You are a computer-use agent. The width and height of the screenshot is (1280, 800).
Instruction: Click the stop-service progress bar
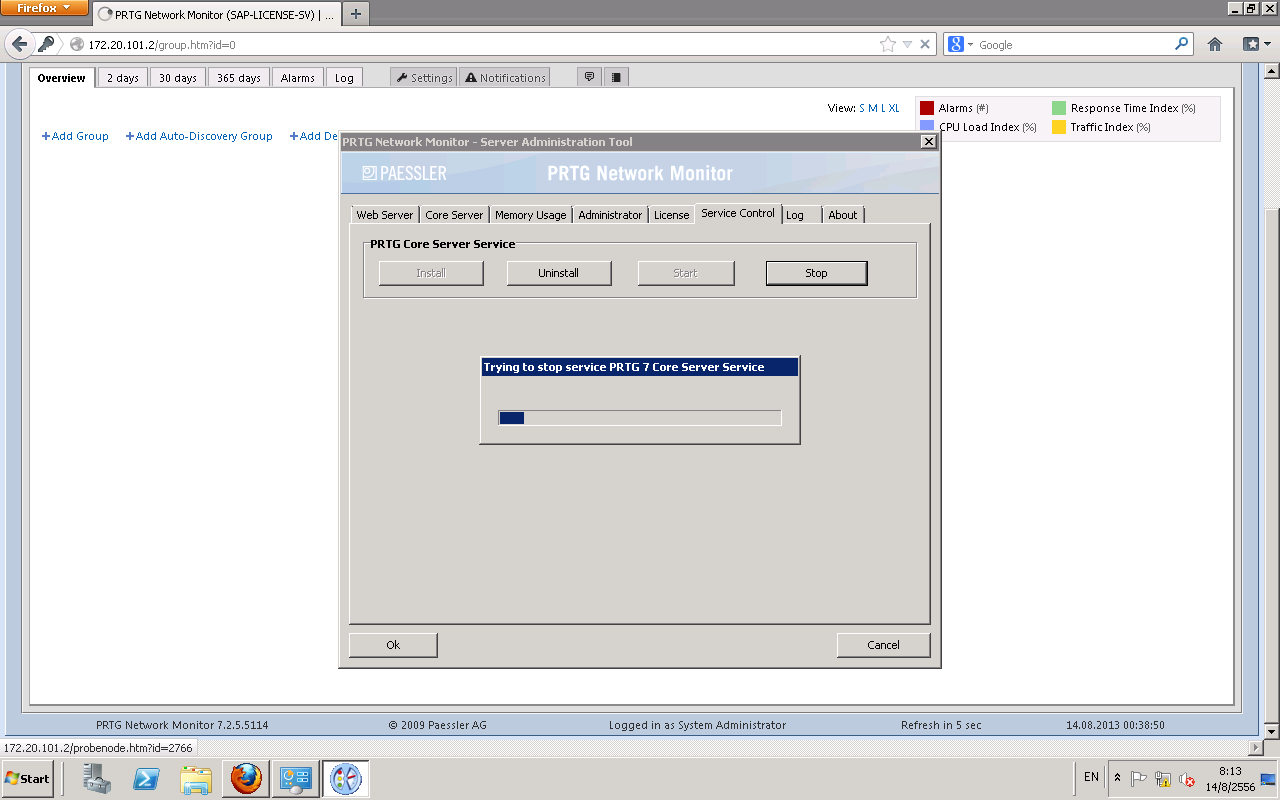(x=640, y=418)
